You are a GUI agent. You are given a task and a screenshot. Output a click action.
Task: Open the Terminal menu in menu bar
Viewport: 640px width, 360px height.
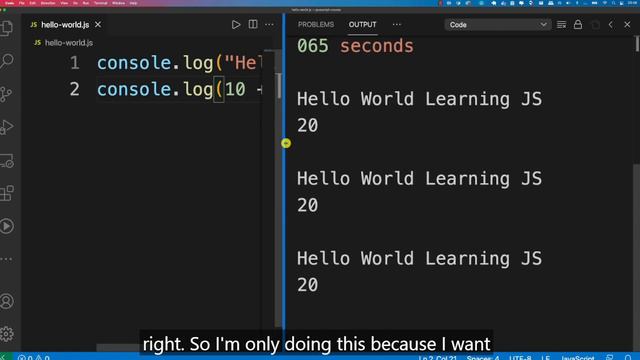[100, 3]
